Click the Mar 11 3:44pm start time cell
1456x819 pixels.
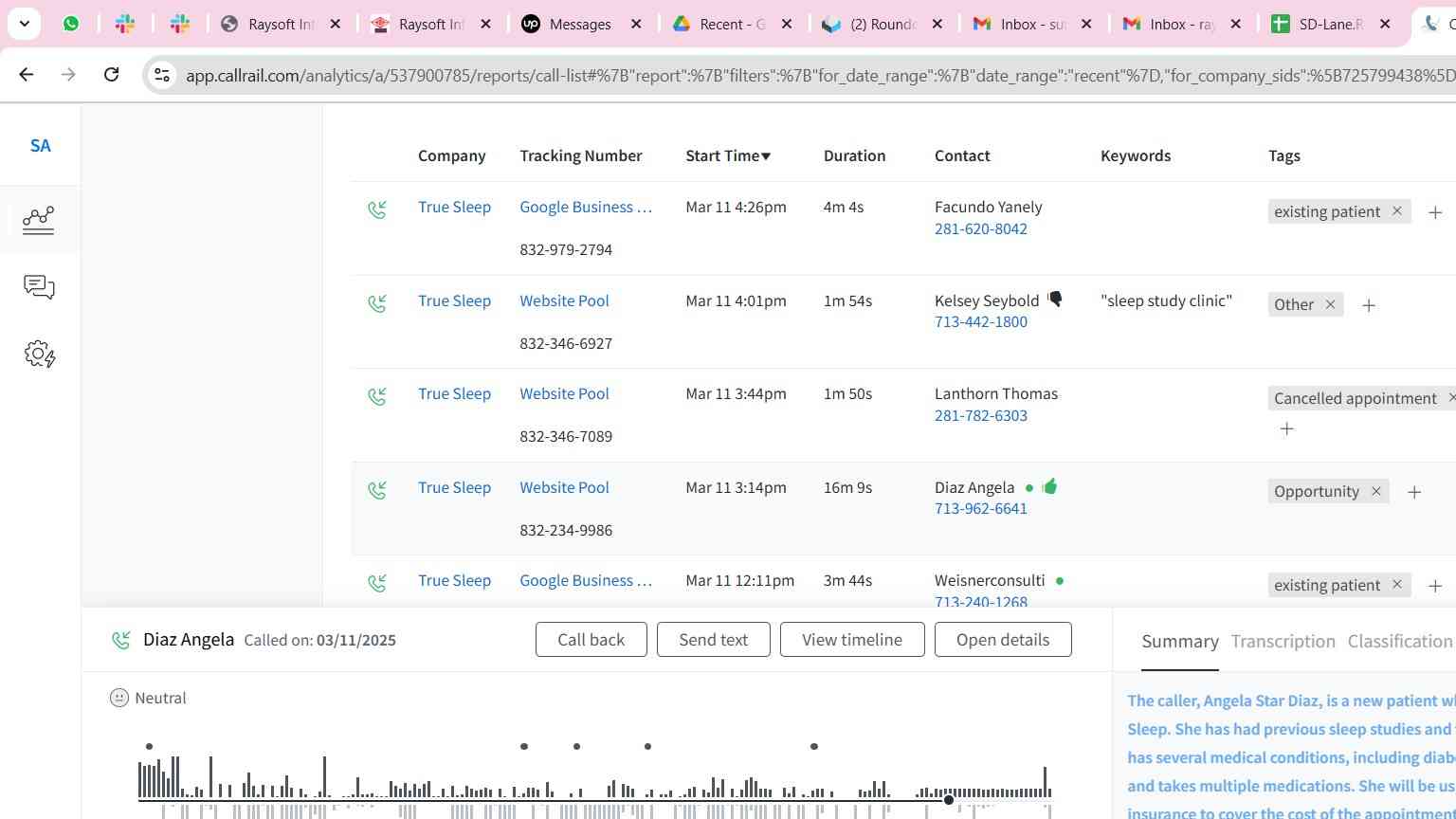pos(736,393)
